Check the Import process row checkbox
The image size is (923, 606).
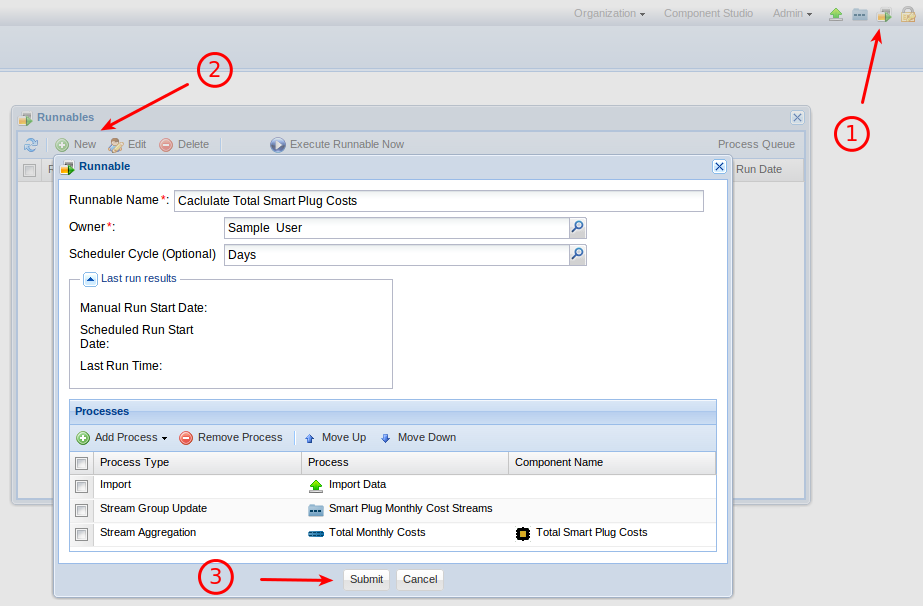point(81,486)
